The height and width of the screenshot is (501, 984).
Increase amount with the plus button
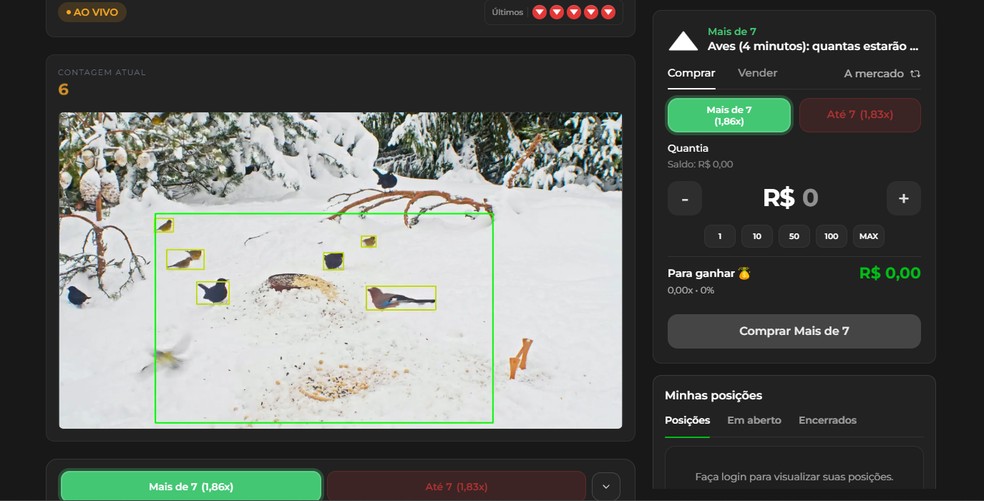pyautogui.click(x=904, y=198)
